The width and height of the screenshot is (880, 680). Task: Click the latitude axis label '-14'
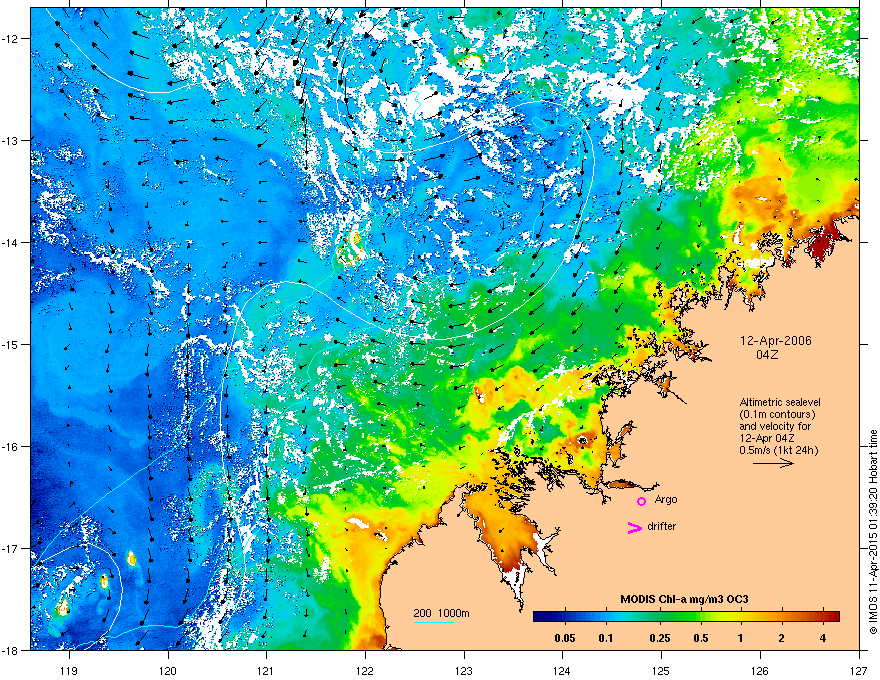pos(10,242)
